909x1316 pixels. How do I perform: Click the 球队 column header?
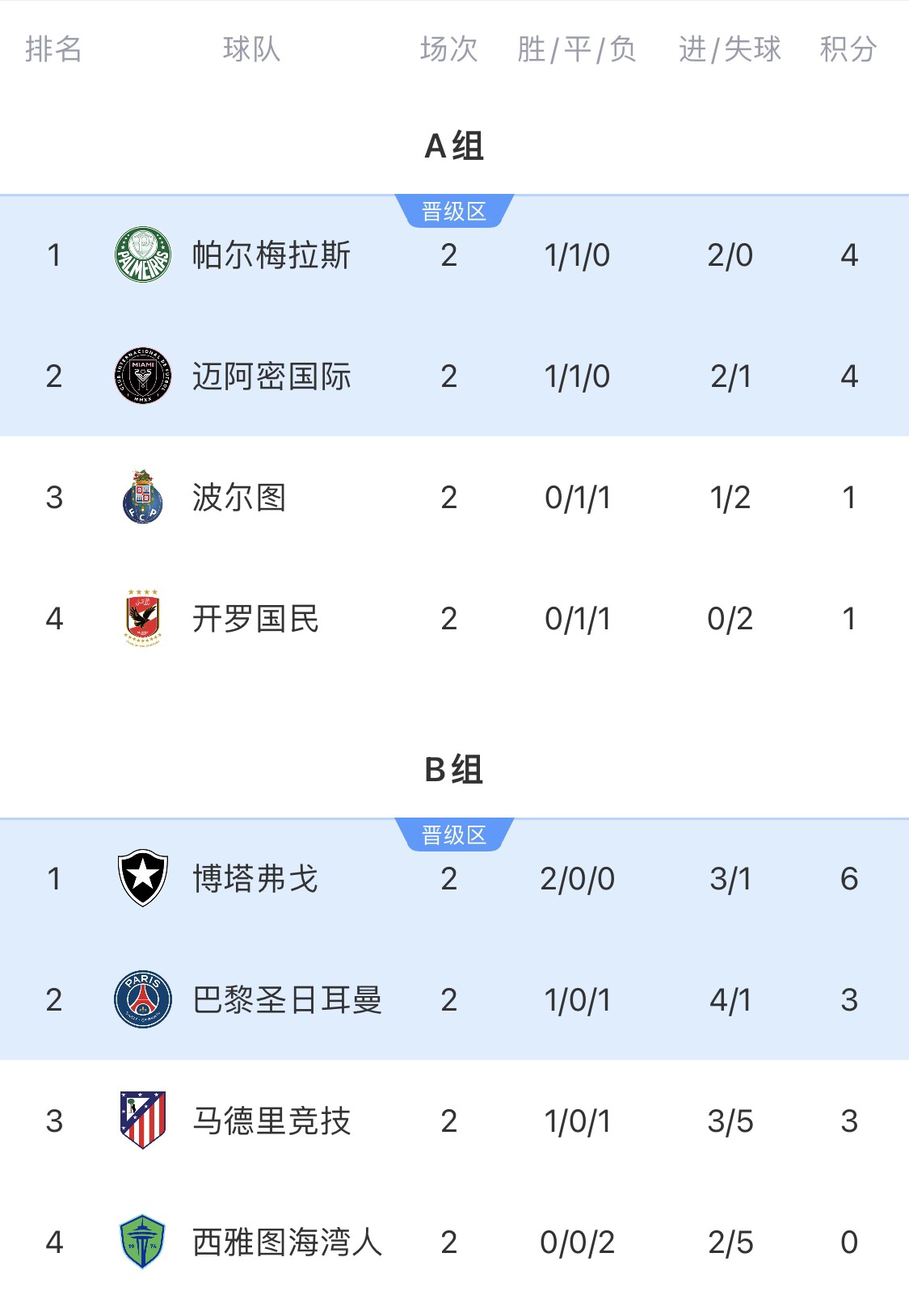pyautogui.click(x=251, y=49)
